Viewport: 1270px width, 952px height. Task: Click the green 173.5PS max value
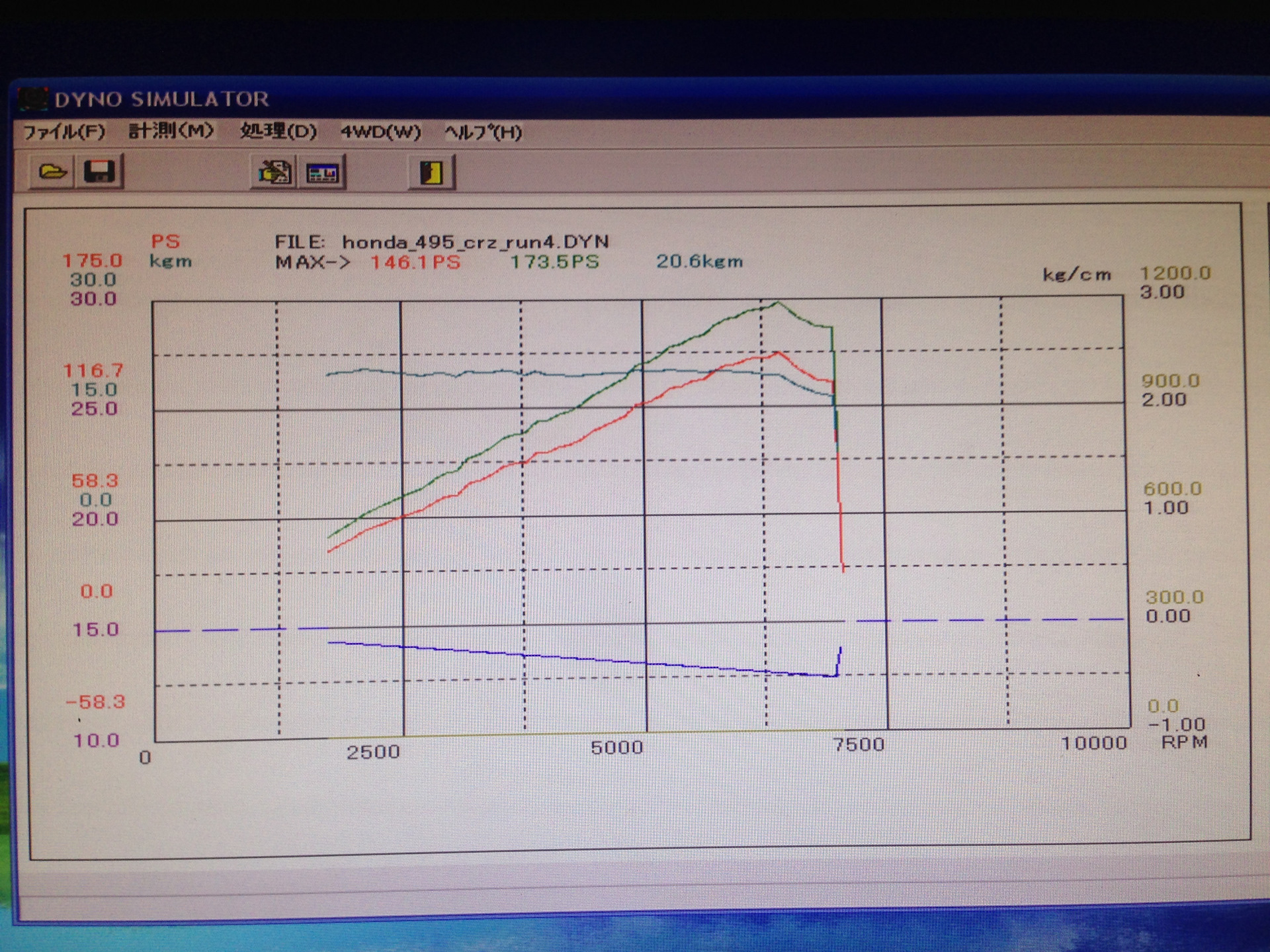pyautogui.click(x=554, y=261)
